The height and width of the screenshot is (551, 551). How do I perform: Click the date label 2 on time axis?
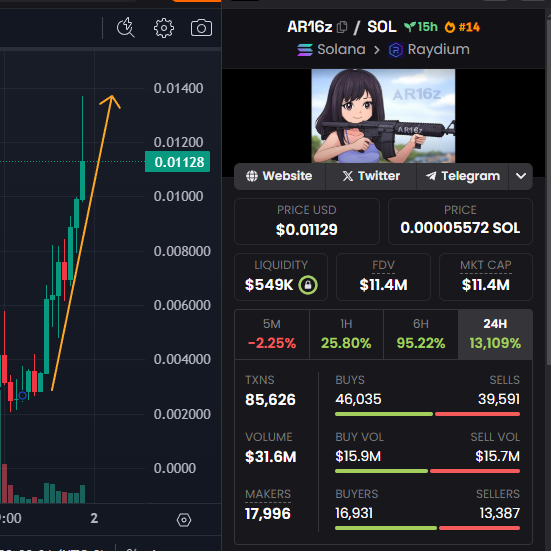[94, 518]
